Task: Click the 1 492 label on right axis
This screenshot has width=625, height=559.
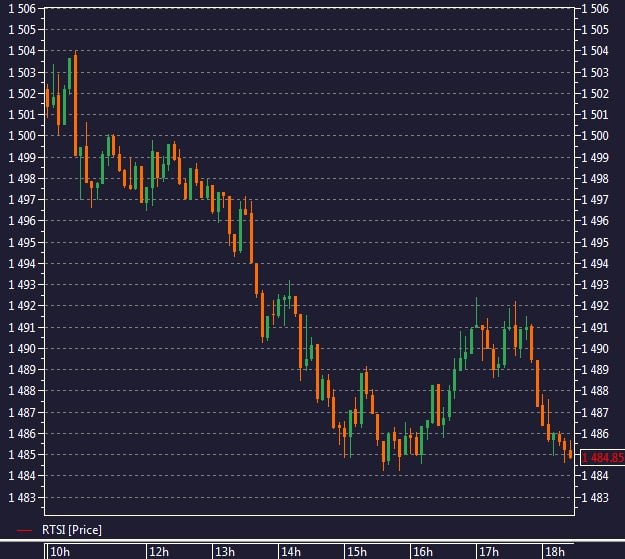Action: (x=595, y=306)
